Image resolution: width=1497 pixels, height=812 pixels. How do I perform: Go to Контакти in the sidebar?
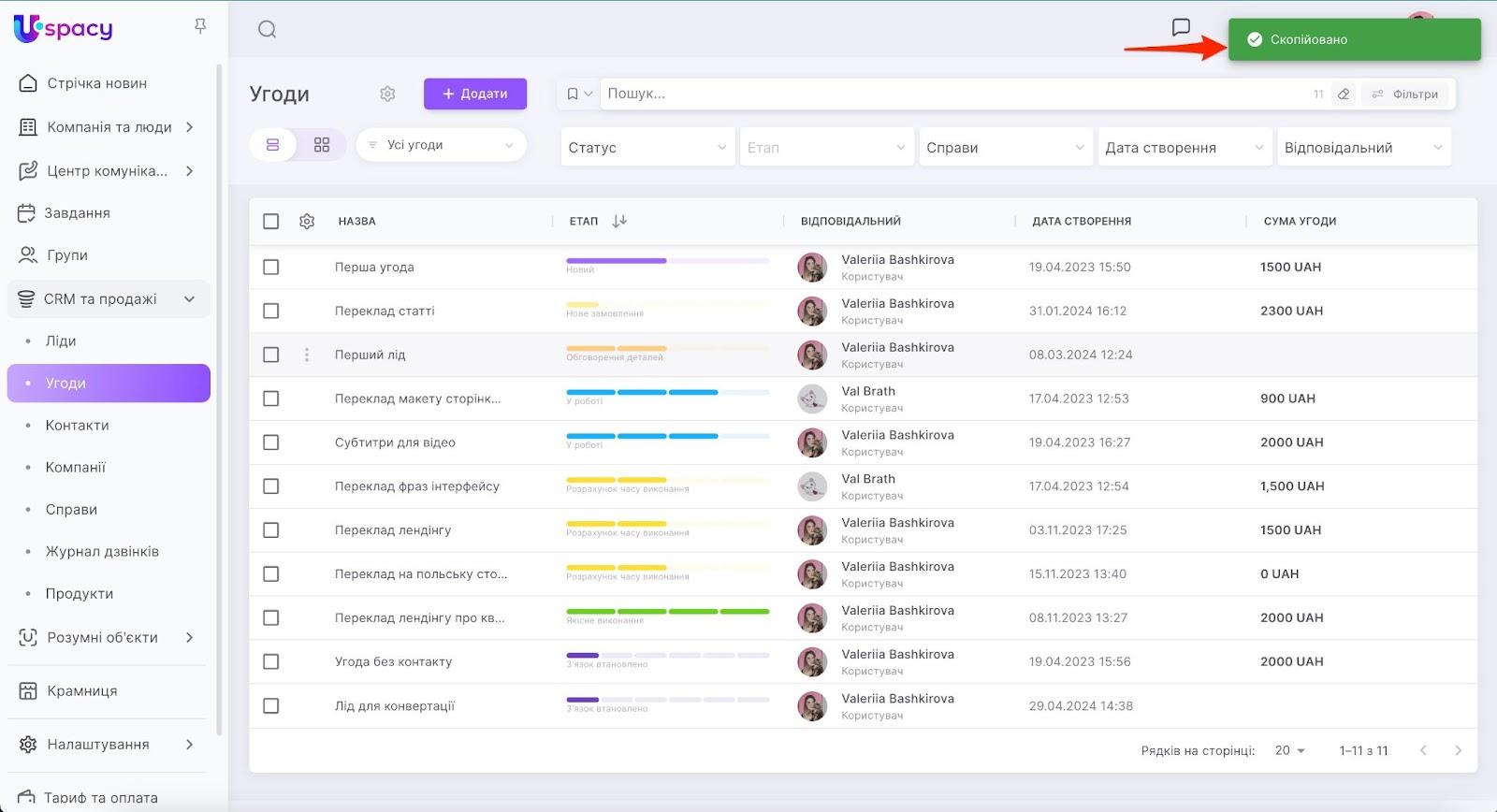click(78, 426)
